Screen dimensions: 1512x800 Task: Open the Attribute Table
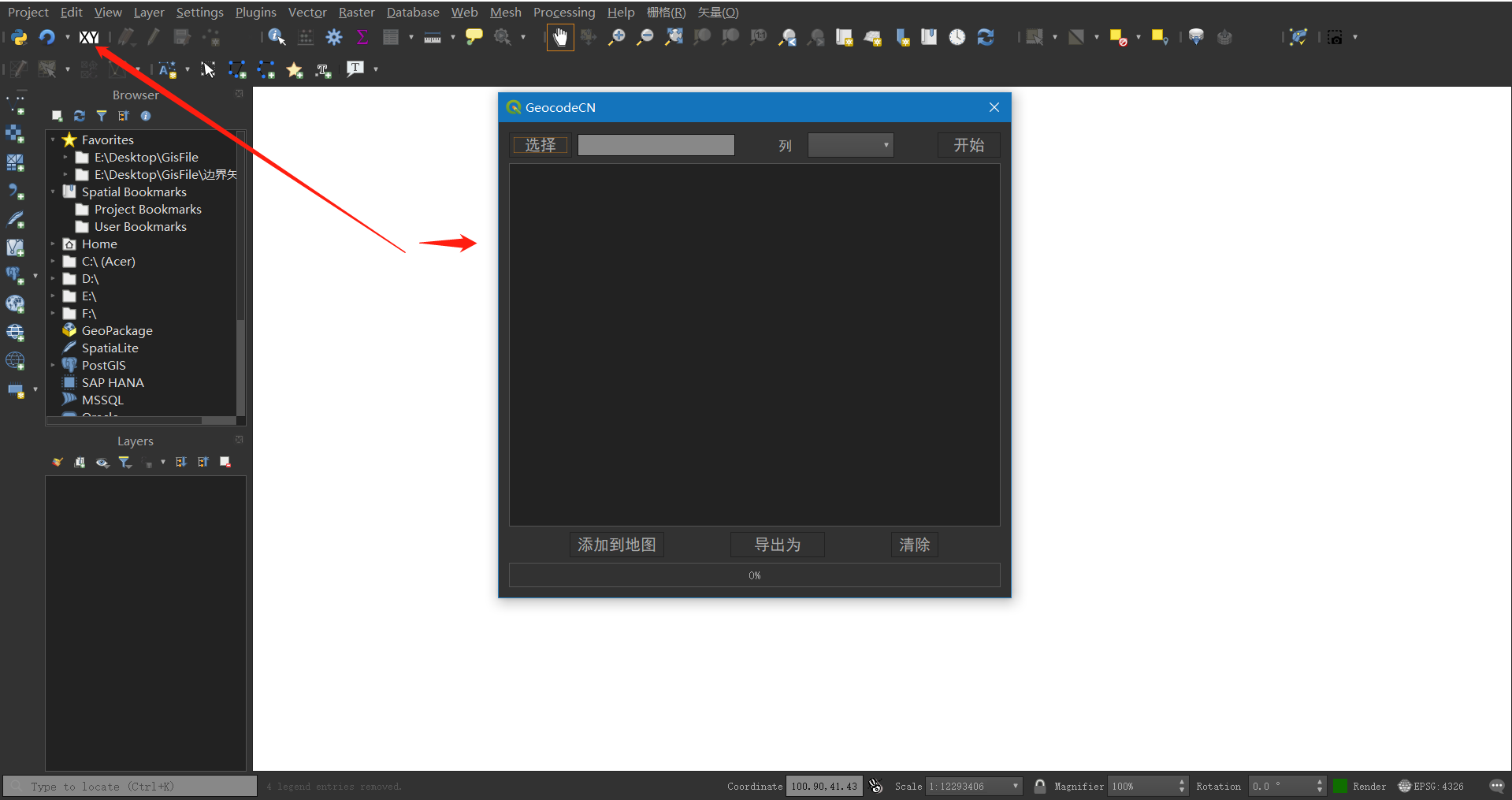click(x=392, y=37)
